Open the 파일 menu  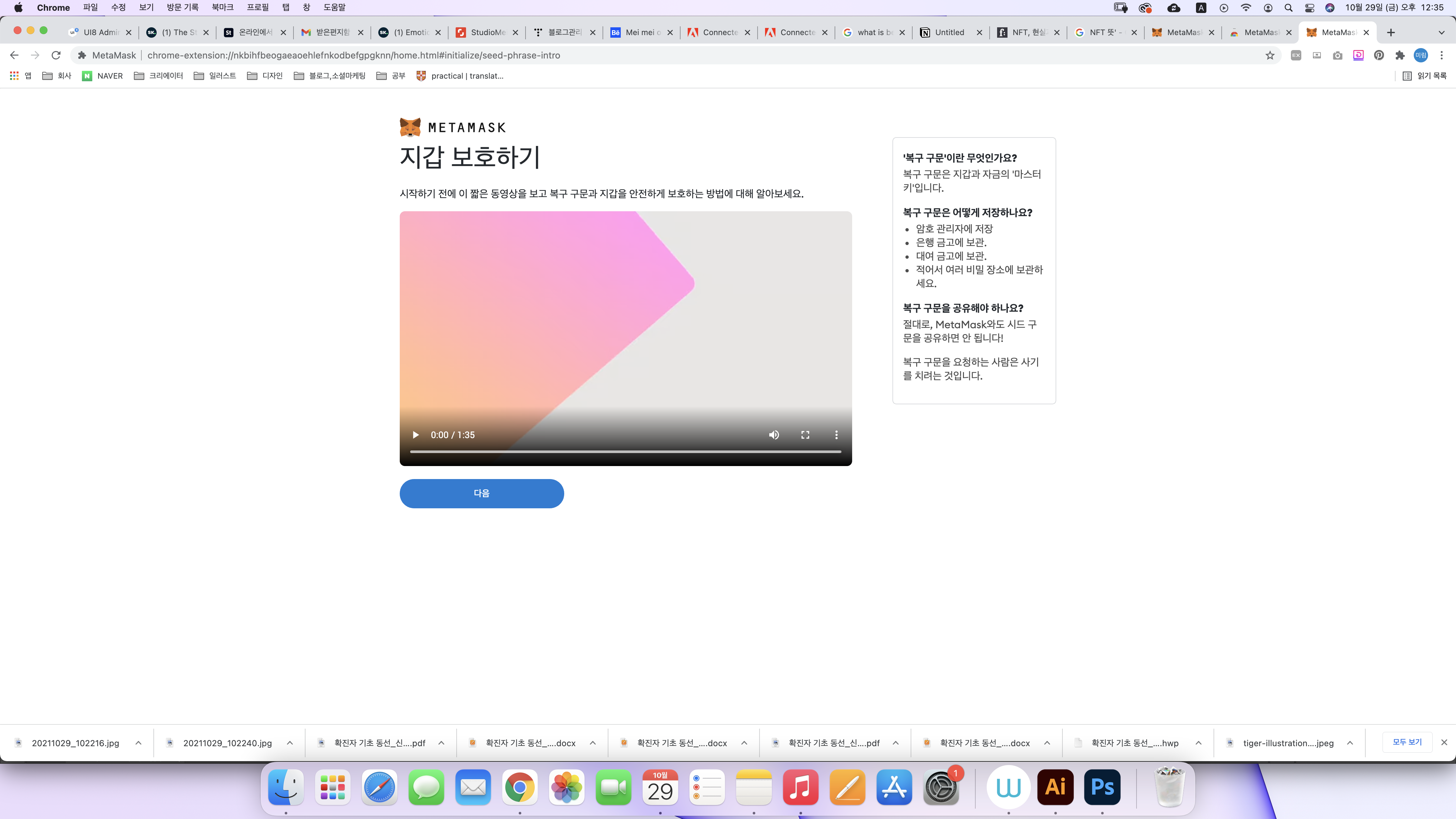click(x=90, y=7)
